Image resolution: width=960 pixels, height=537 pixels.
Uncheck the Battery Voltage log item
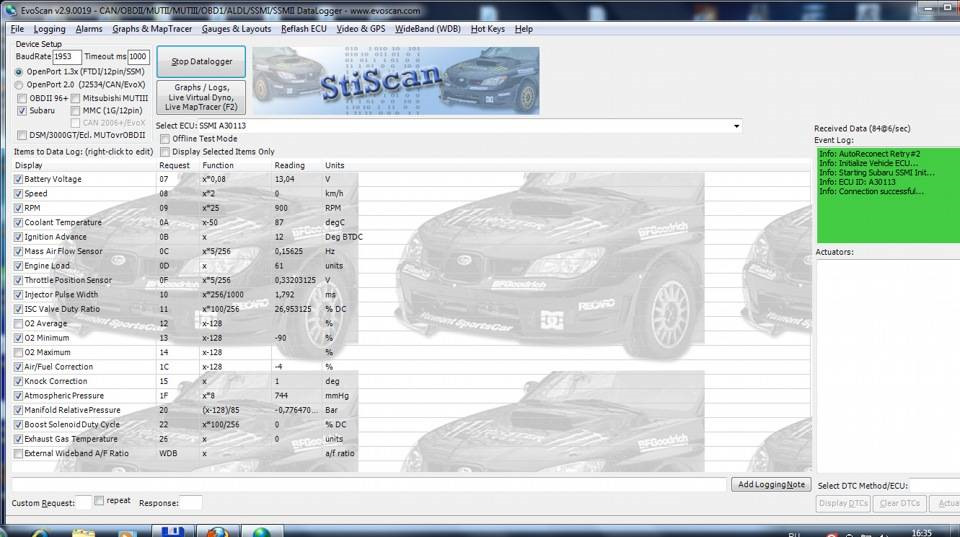pyautogui.click(x=19, y=179)
